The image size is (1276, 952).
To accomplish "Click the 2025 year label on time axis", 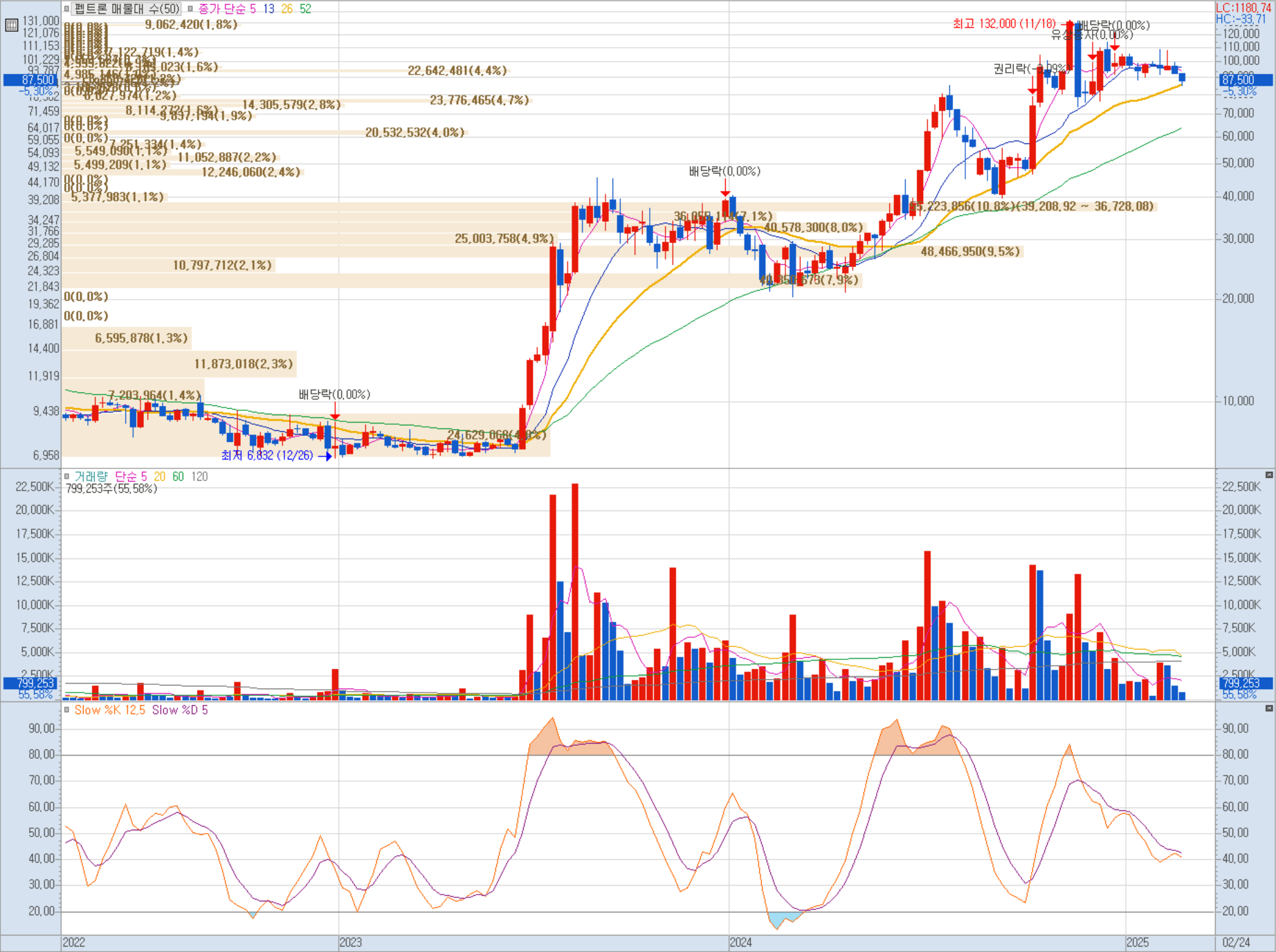I will (1138, 942).
